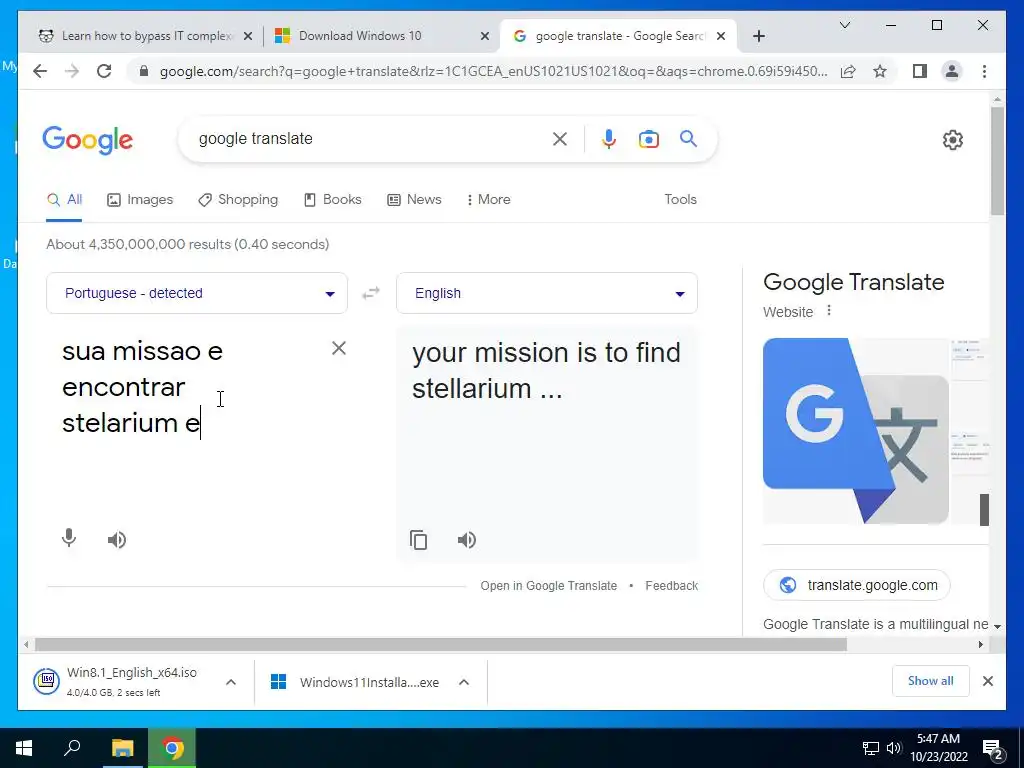This screenshot has width=1024, height=768.
Task: Listen to the Portuguese source text
Action: pyautogui.click(x=117, y=539)
